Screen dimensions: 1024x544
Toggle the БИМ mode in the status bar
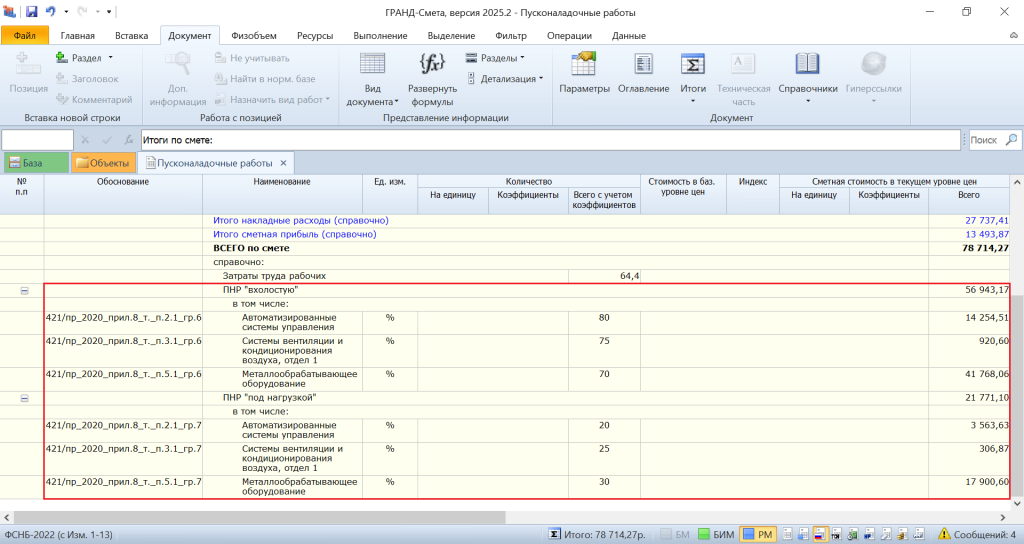716,535
